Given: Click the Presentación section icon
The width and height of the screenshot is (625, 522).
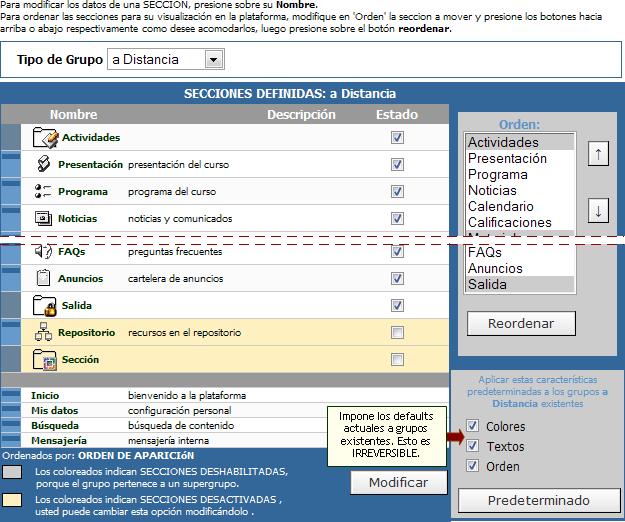Looking at the screenshot, I should [x=43, y=164].
